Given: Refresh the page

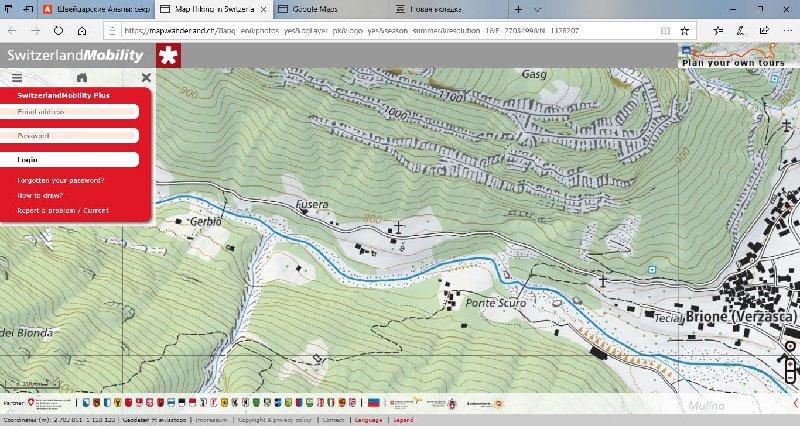Looking at the screenshot, I should (58, 31).
